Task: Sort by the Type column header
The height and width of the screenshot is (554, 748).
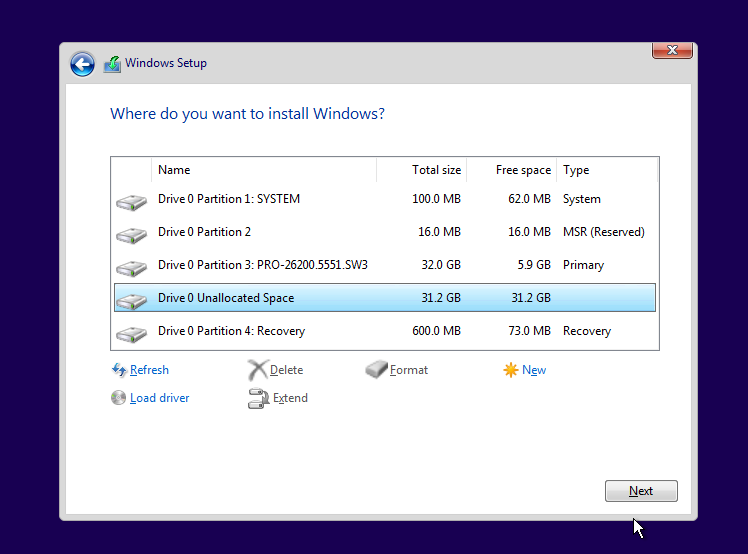Action: pyautogui.click(x=607, y=170)
